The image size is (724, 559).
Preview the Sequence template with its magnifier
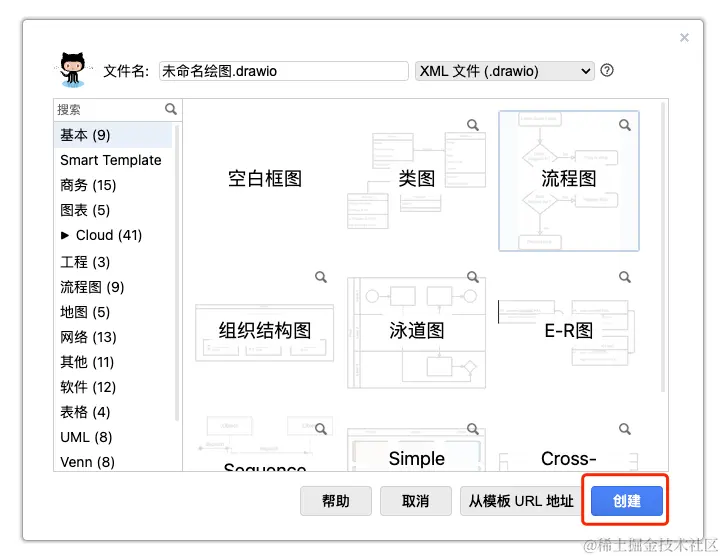point(321,429)
